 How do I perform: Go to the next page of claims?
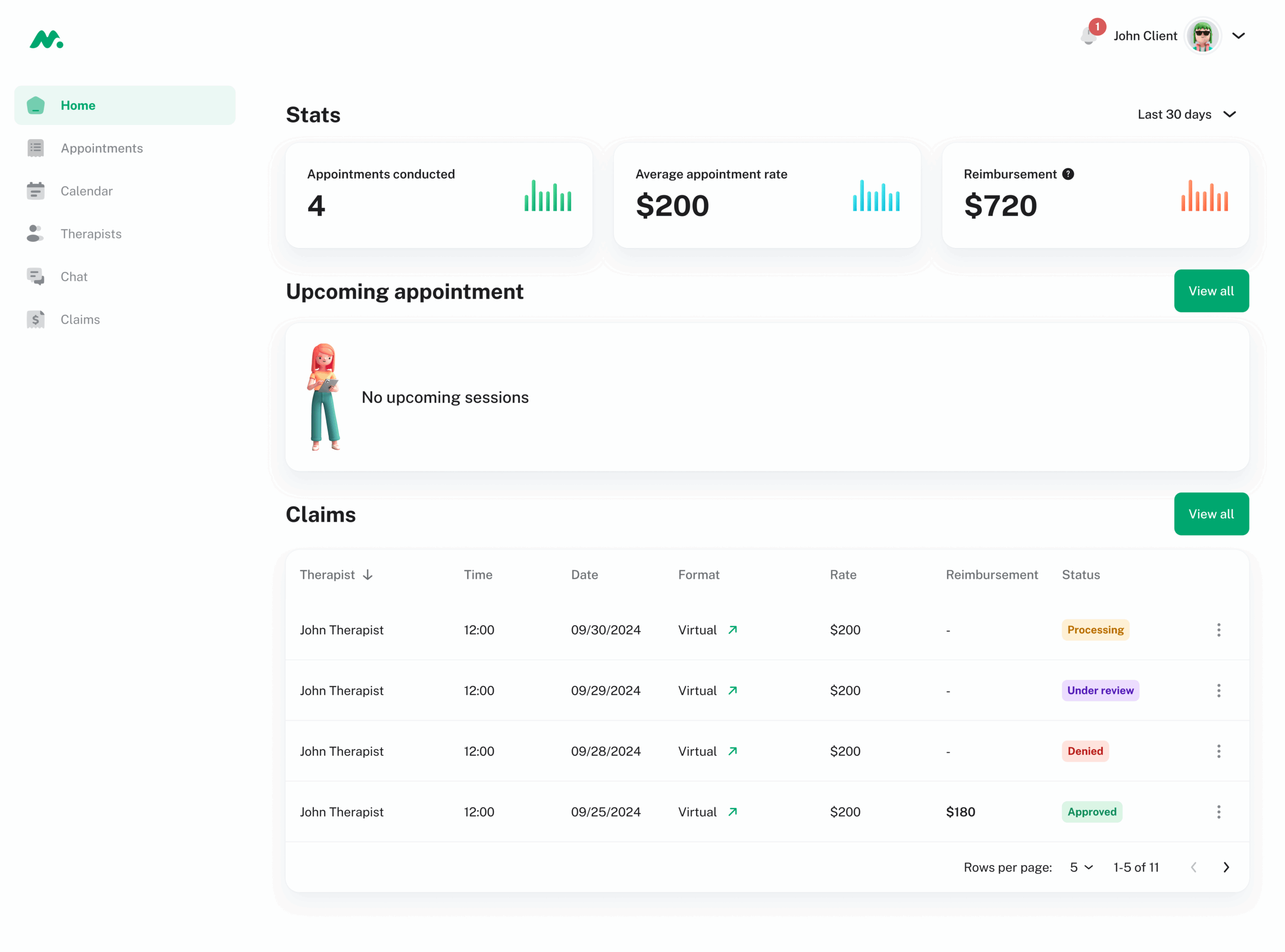point(1226,867)
